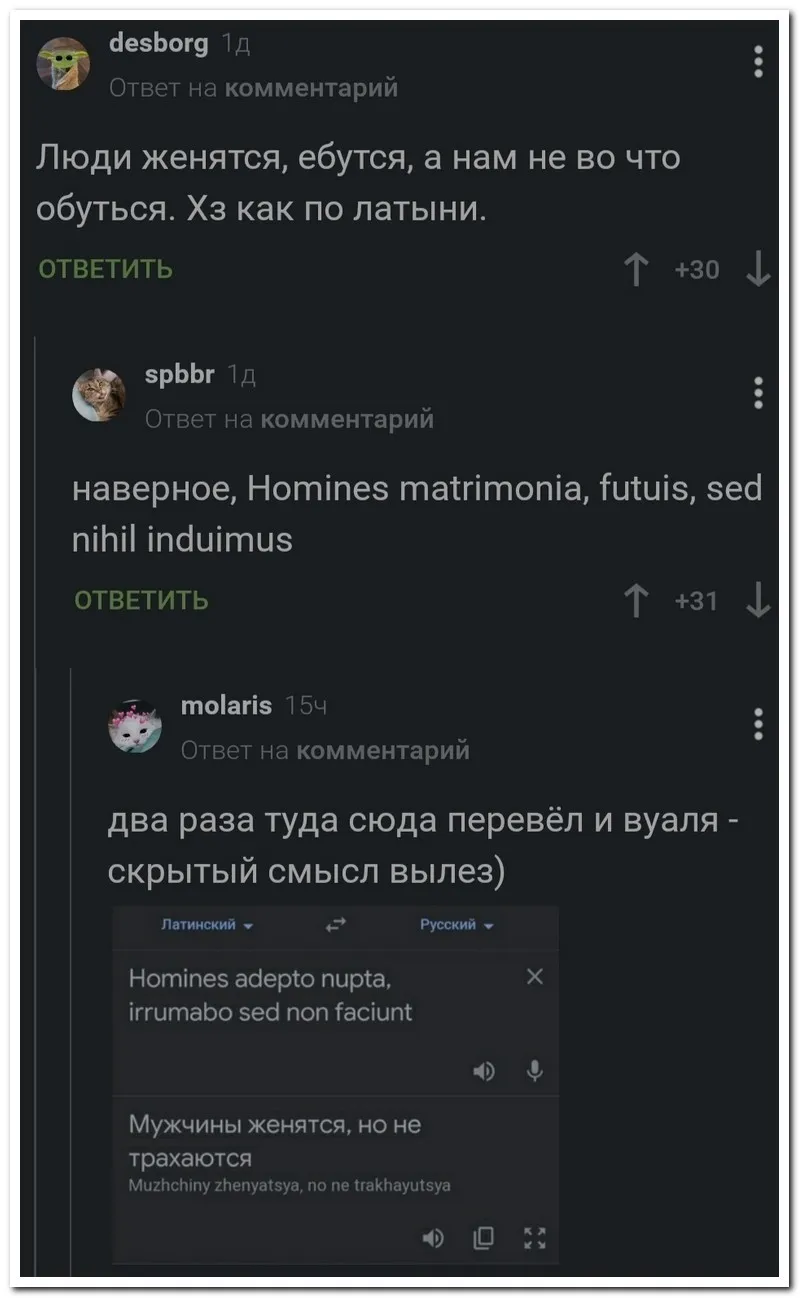Open three-dot menu on molaris's comment
The image size is (800, 1298).
pyautogui.click(x=759, y=723)
